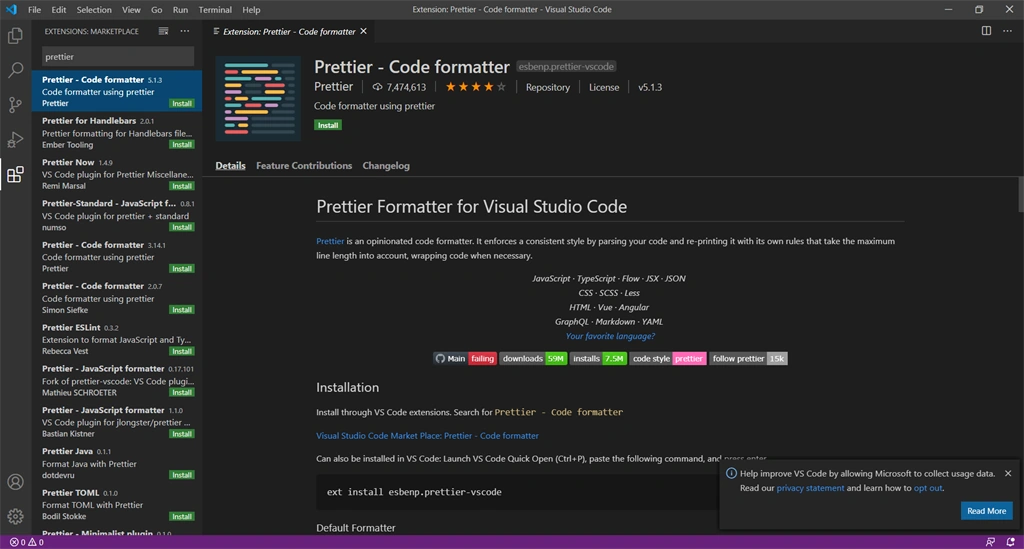Select Prettier - JavaScript formatter by Bastian Kistner

pyautogui.click(x=117, y=422)
